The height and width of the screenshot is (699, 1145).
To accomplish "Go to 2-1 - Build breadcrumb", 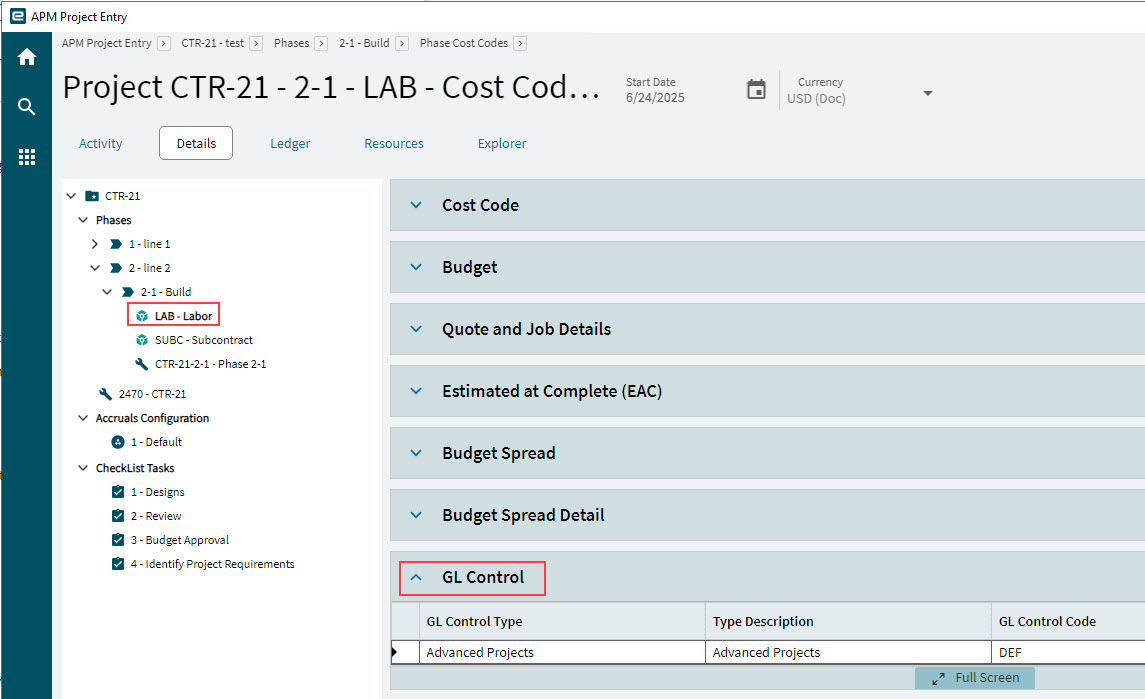I will [364, 43].
